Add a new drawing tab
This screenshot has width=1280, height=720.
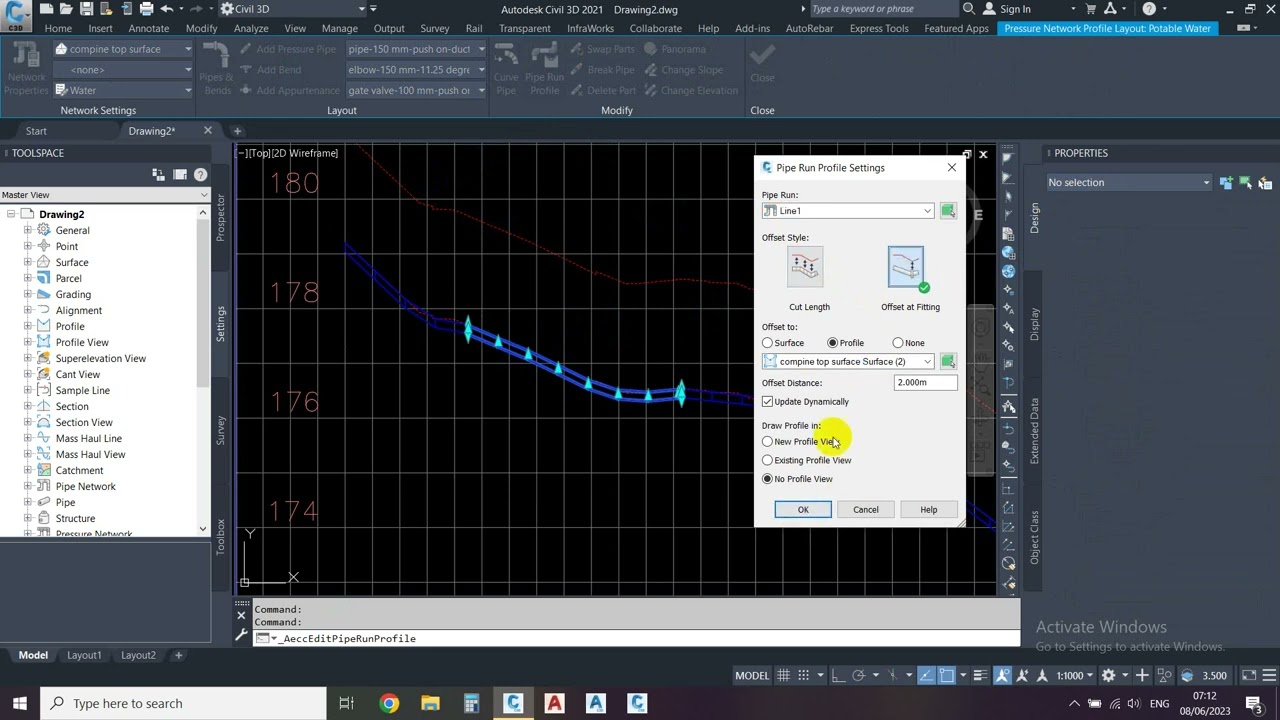pos(237,131)
